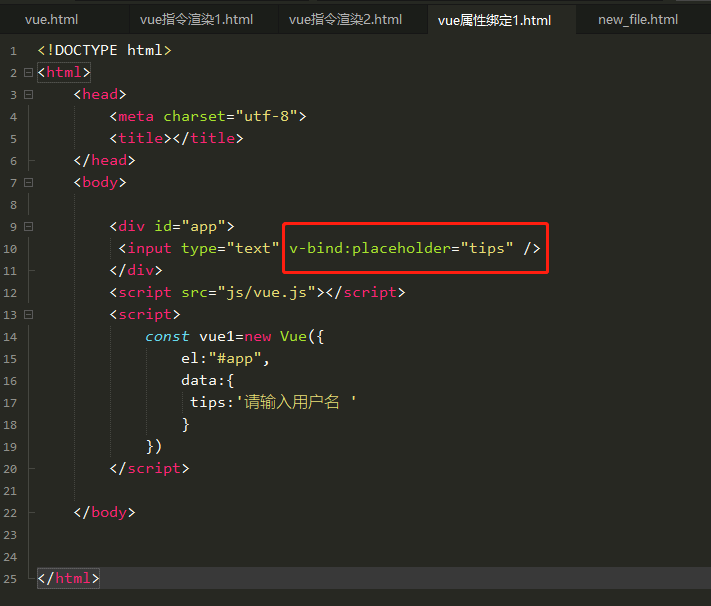Screen dimensions: 711x606
Task: Collapse the script block fold on line 13
Action: point(28,314)
